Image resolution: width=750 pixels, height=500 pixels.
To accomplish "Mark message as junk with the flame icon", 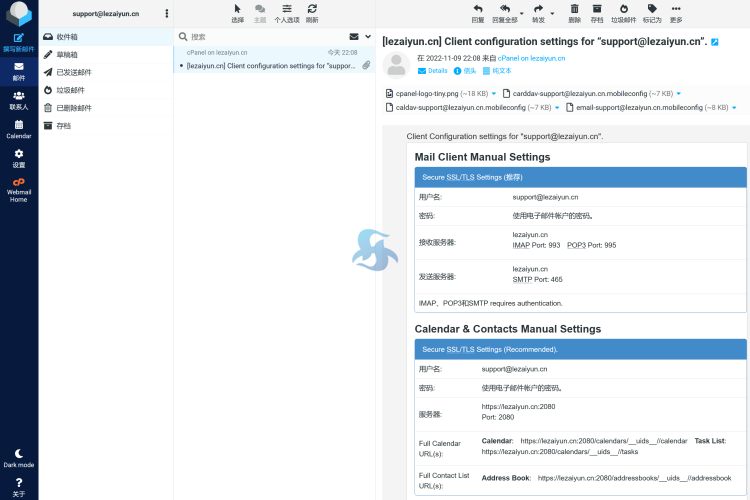I will (623, 12).
